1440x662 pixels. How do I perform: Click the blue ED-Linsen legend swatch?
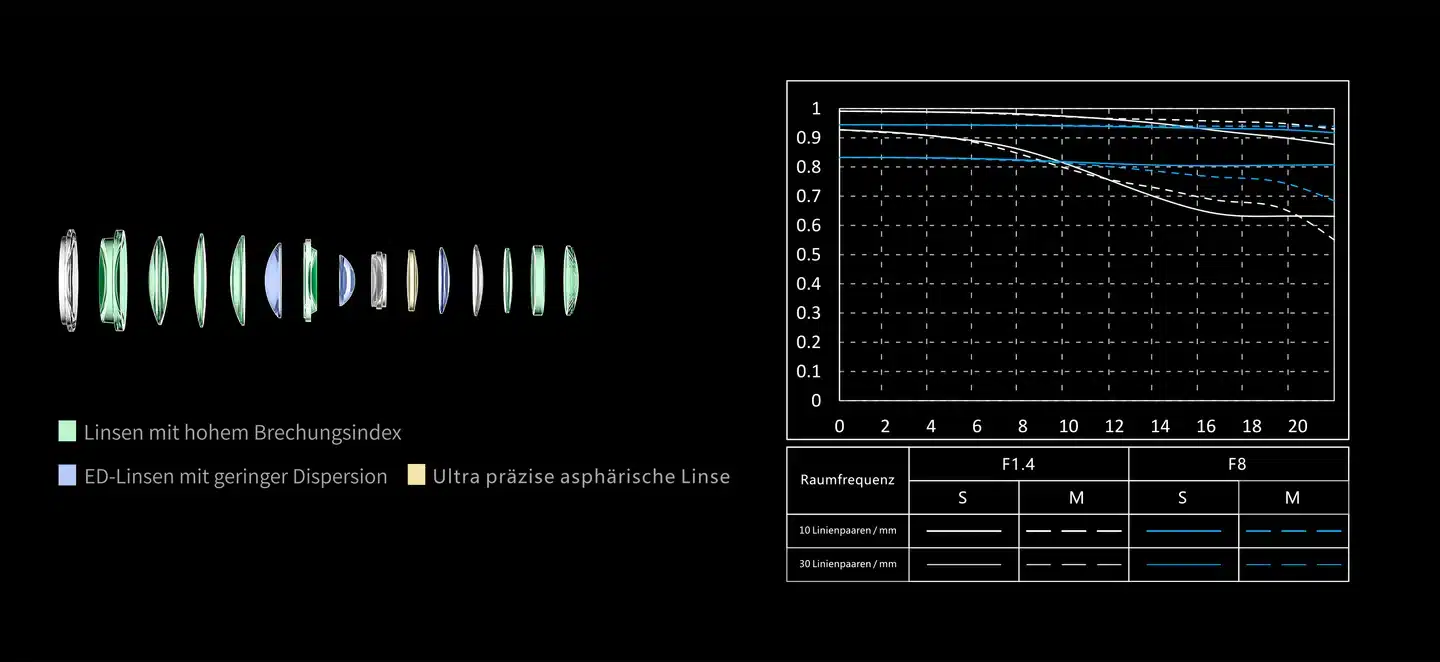pyautogui.click(x=68, y=476)
